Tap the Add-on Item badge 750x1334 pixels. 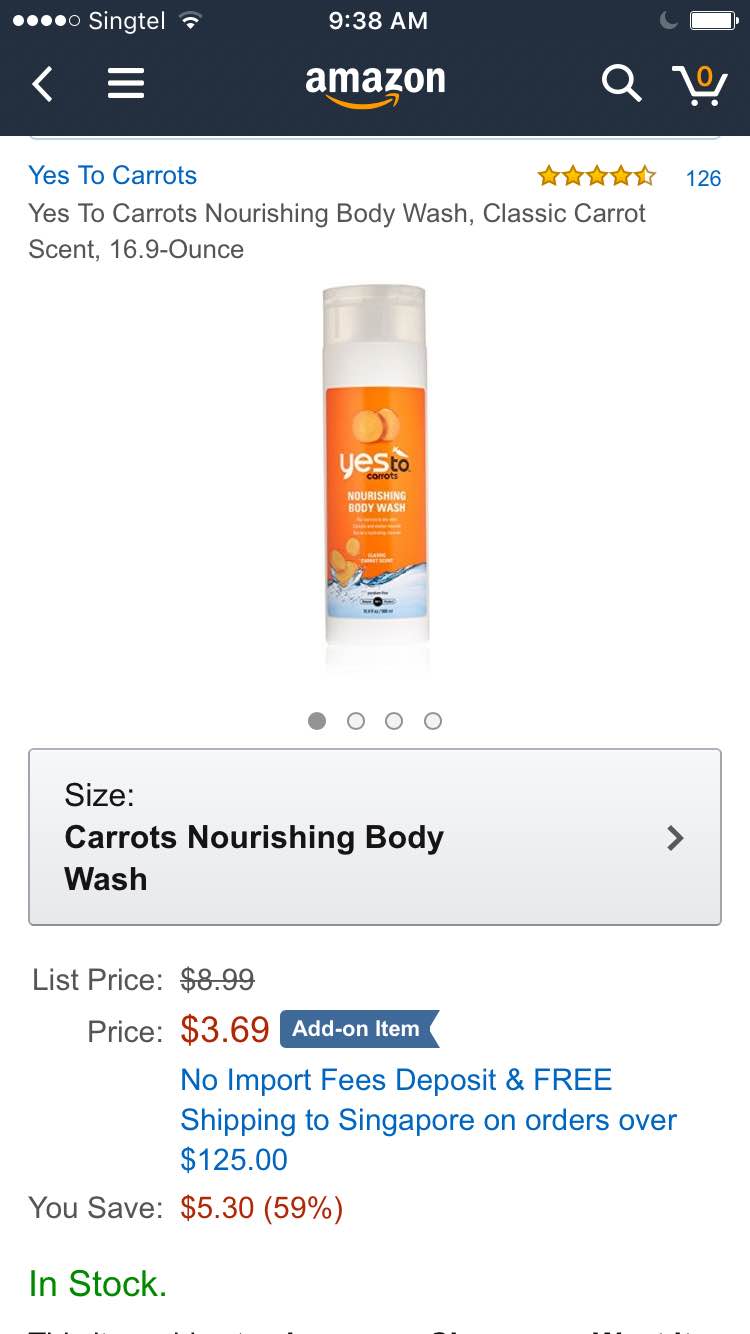(x=359, y=1029)
